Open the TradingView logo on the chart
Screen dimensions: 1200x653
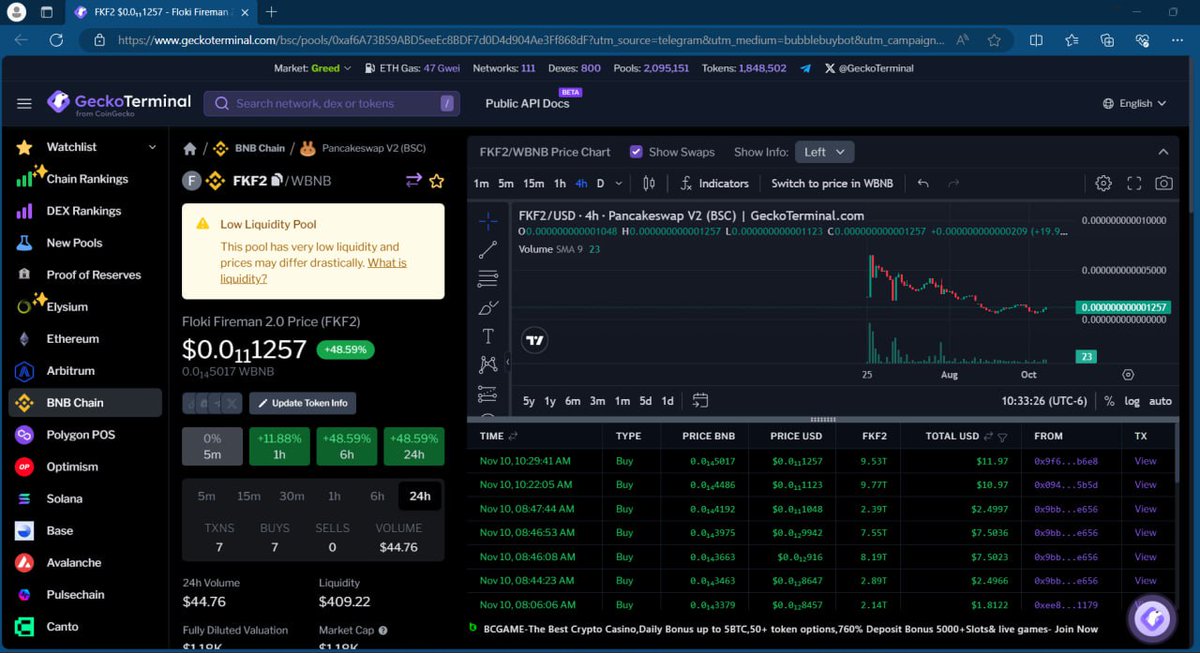(536, 340)
